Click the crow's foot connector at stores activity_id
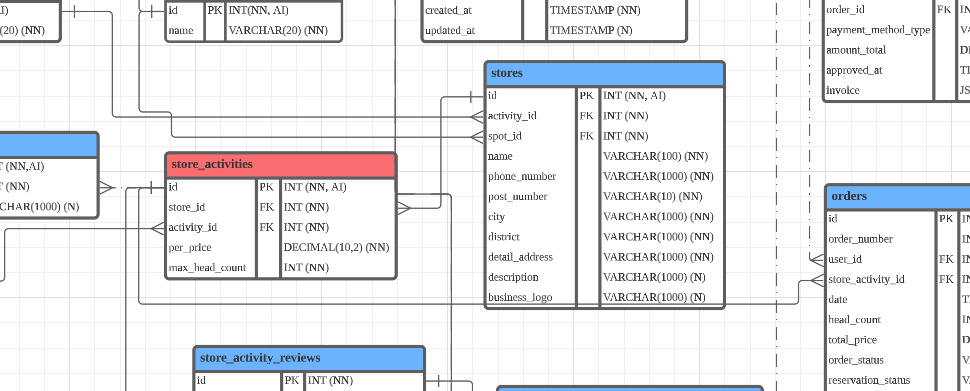This screenshot has width=970, height=391. (478, 116)
